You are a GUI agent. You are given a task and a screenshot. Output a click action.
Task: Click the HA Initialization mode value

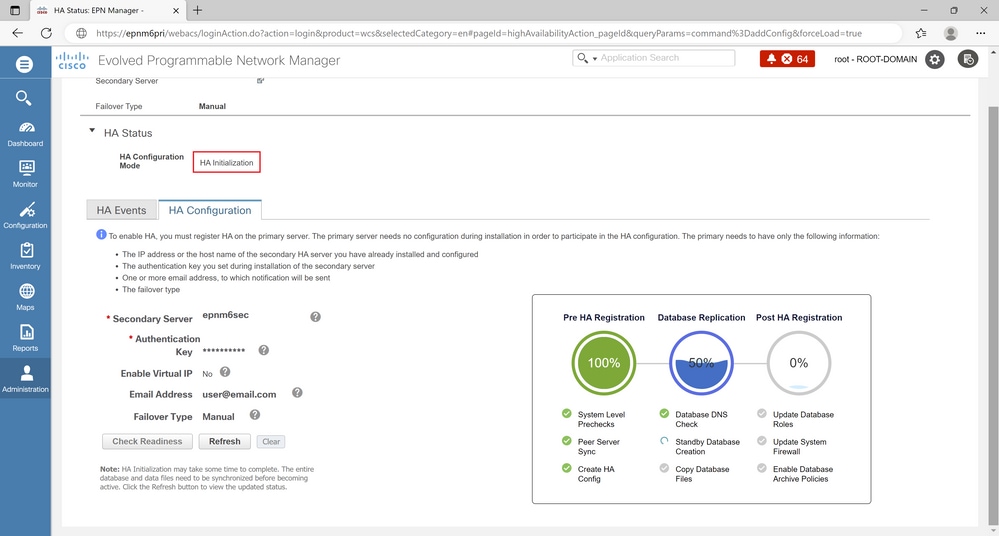226,163
